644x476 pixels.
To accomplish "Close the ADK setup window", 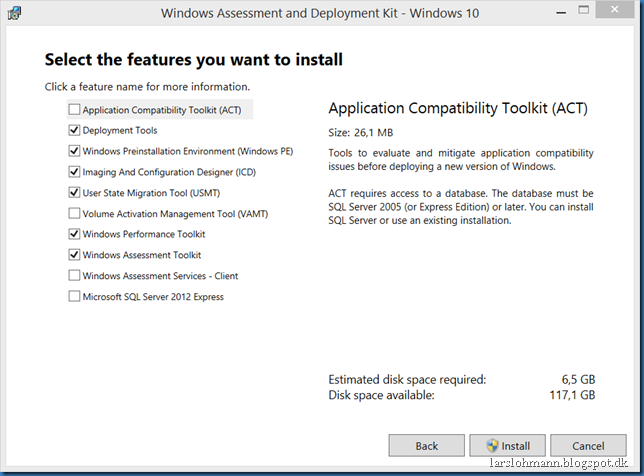I will [614, 10].
